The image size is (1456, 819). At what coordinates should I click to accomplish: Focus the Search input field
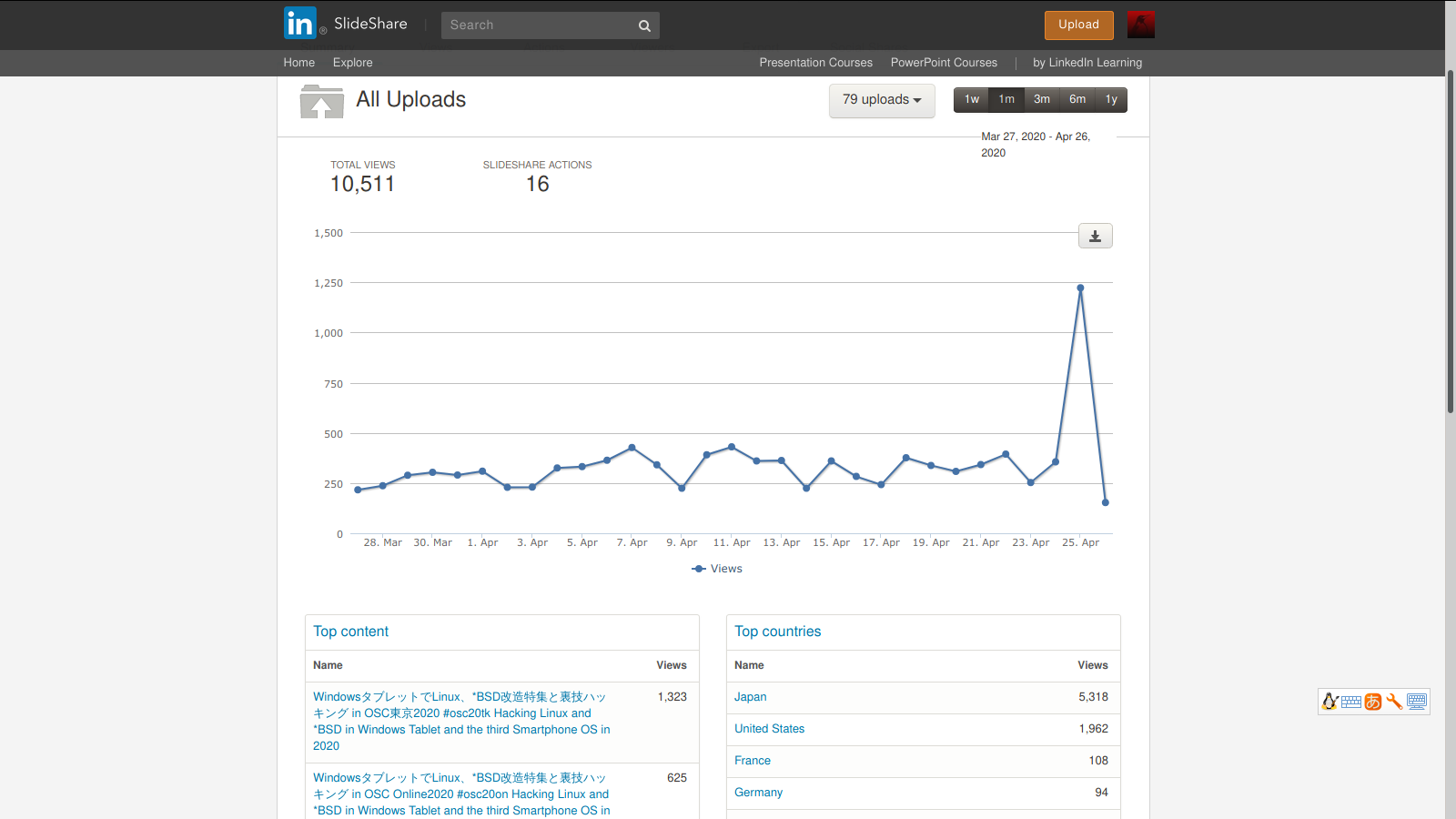click(539, 25)
